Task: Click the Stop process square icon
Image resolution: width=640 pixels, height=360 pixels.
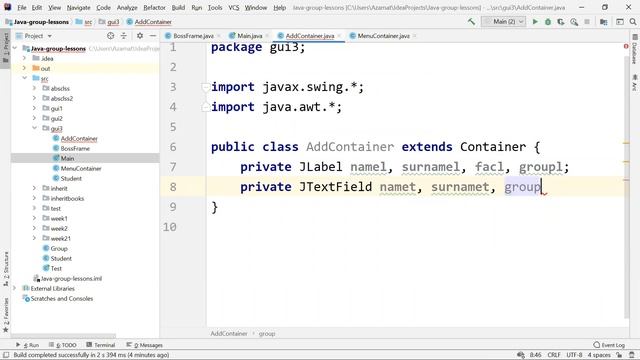Action: tap(587, 22)
